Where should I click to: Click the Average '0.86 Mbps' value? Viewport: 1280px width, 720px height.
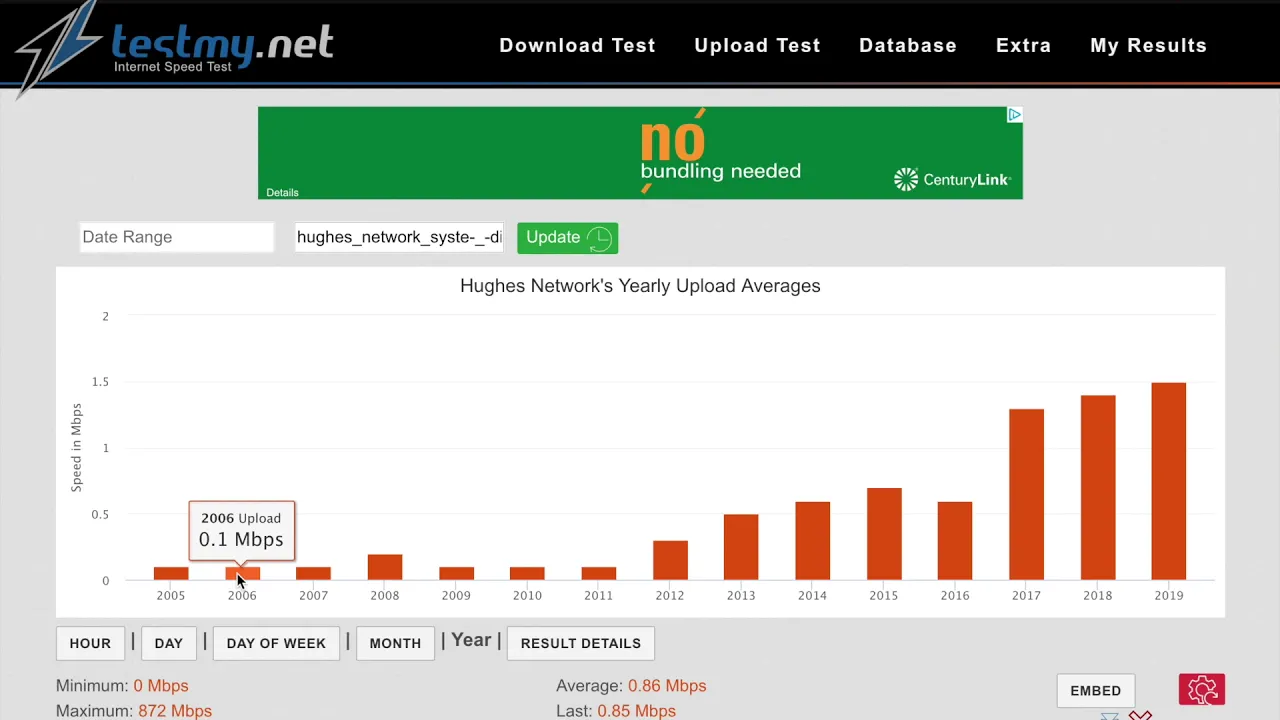(667, 686)
